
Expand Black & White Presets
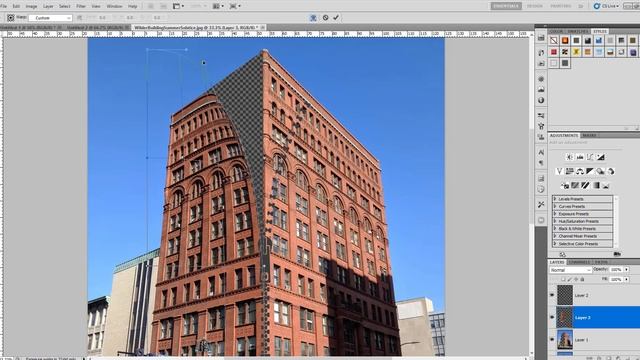pos(555,229)
